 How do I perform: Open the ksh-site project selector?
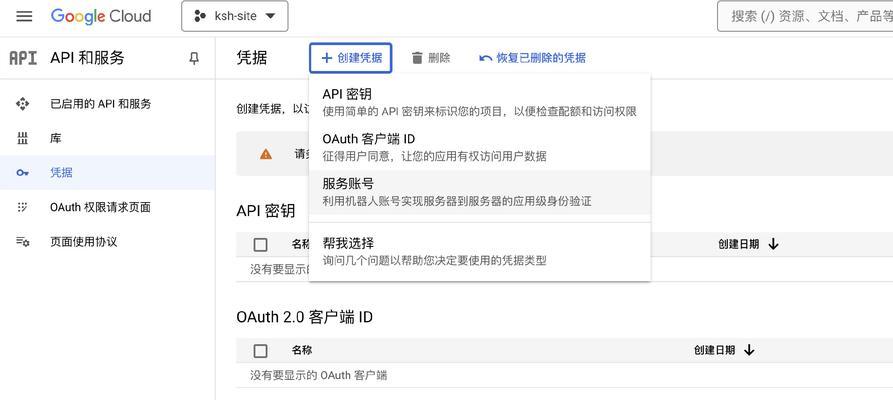pyautogui.click(x=235, y=16)
